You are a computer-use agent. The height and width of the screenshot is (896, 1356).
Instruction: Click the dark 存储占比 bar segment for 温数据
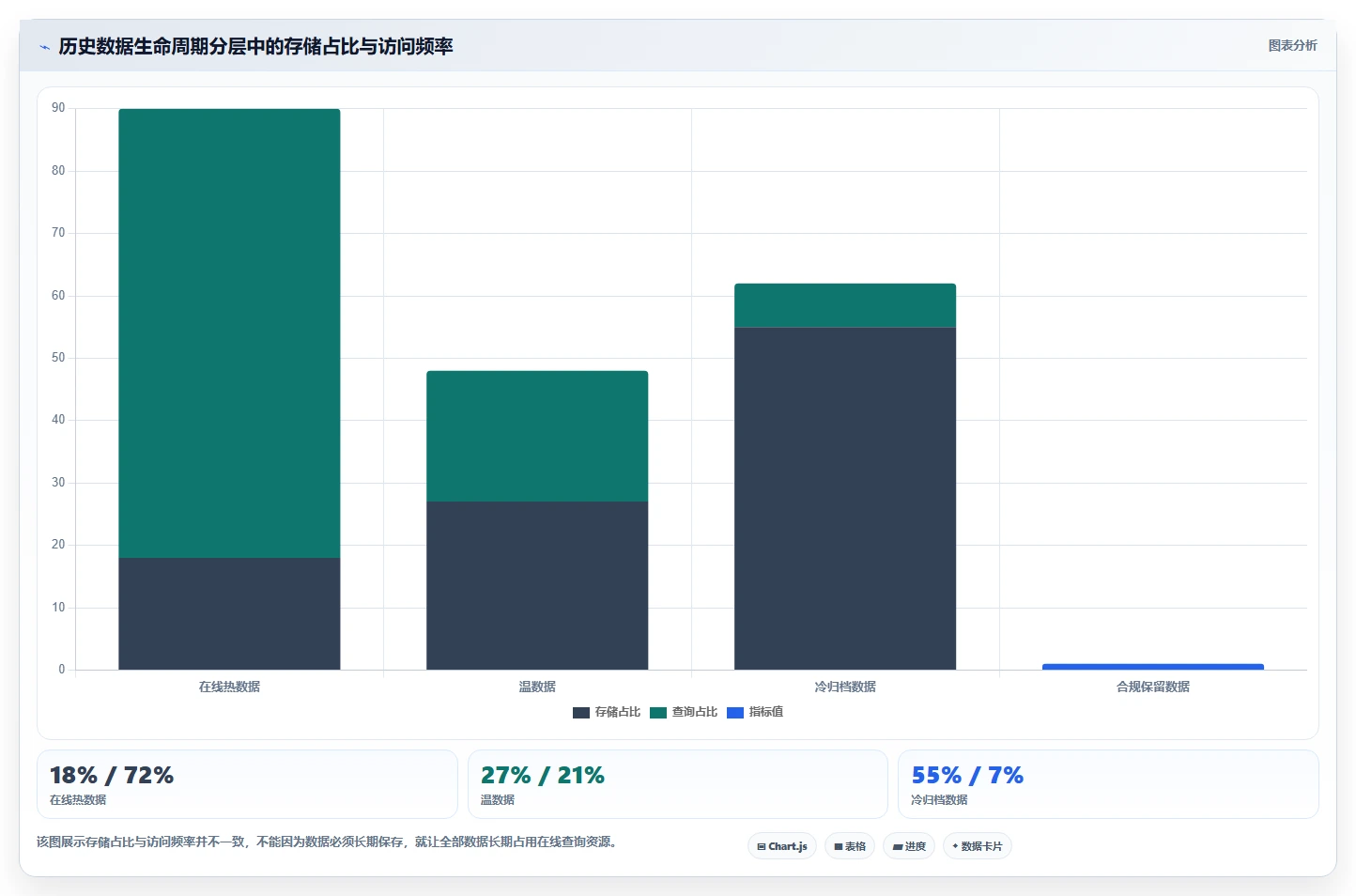coord(537,586)
